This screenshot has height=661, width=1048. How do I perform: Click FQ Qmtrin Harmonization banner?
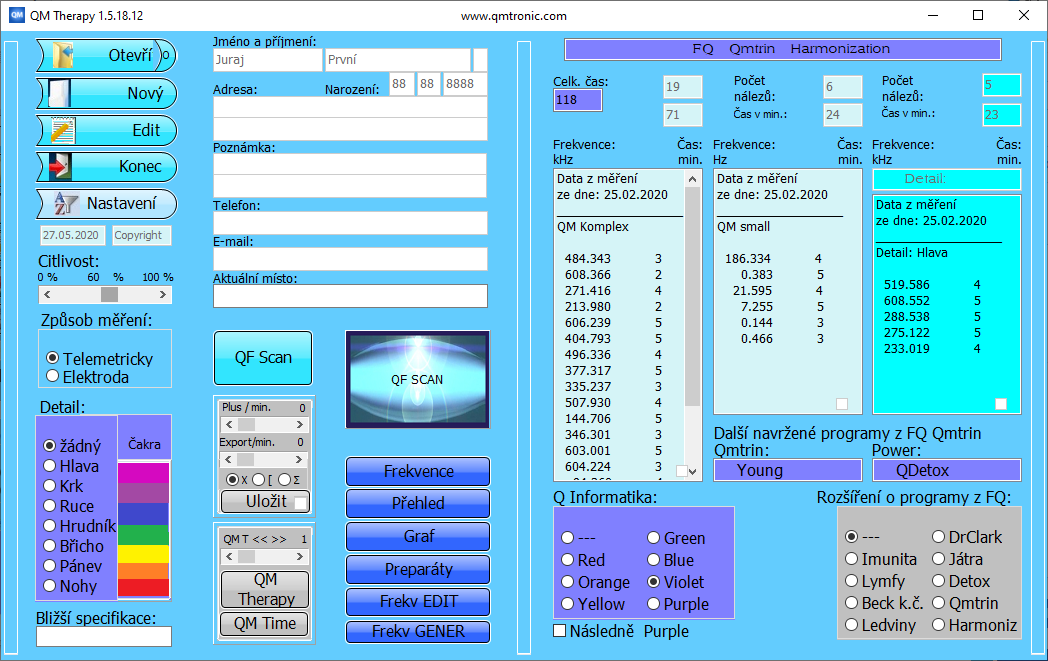(x=783, y=49)
